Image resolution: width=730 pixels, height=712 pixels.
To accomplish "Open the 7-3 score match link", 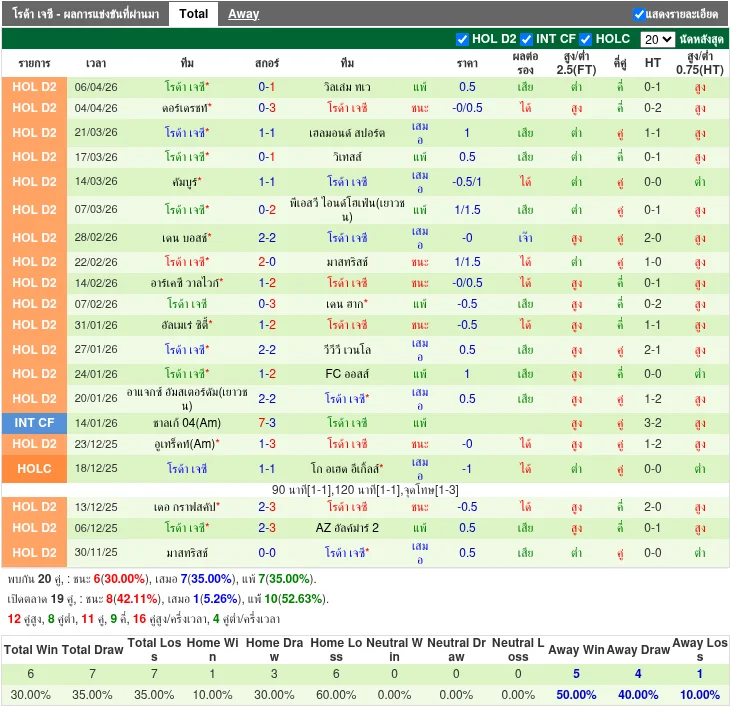I will coord(267,423).
